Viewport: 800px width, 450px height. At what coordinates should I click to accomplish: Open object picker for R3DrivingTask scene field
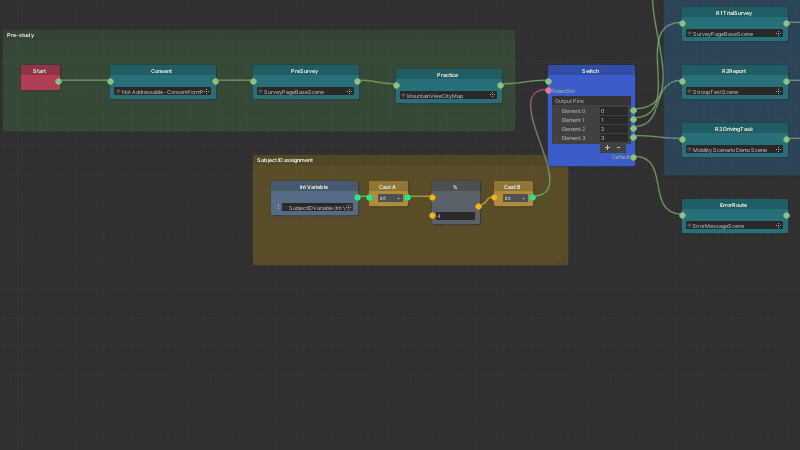pos(779,149)
